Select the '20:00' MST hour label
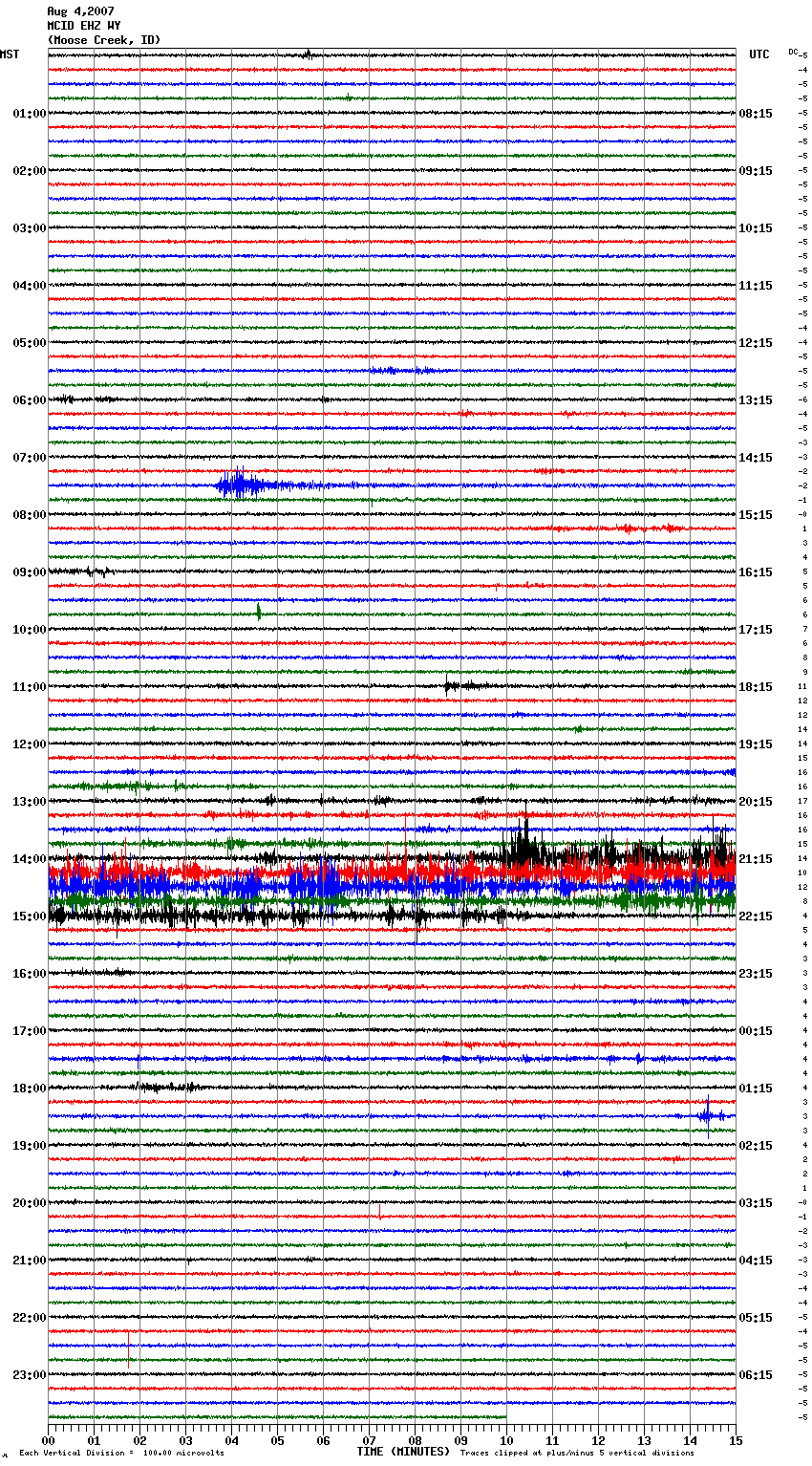 click(x=29, y=1203)
